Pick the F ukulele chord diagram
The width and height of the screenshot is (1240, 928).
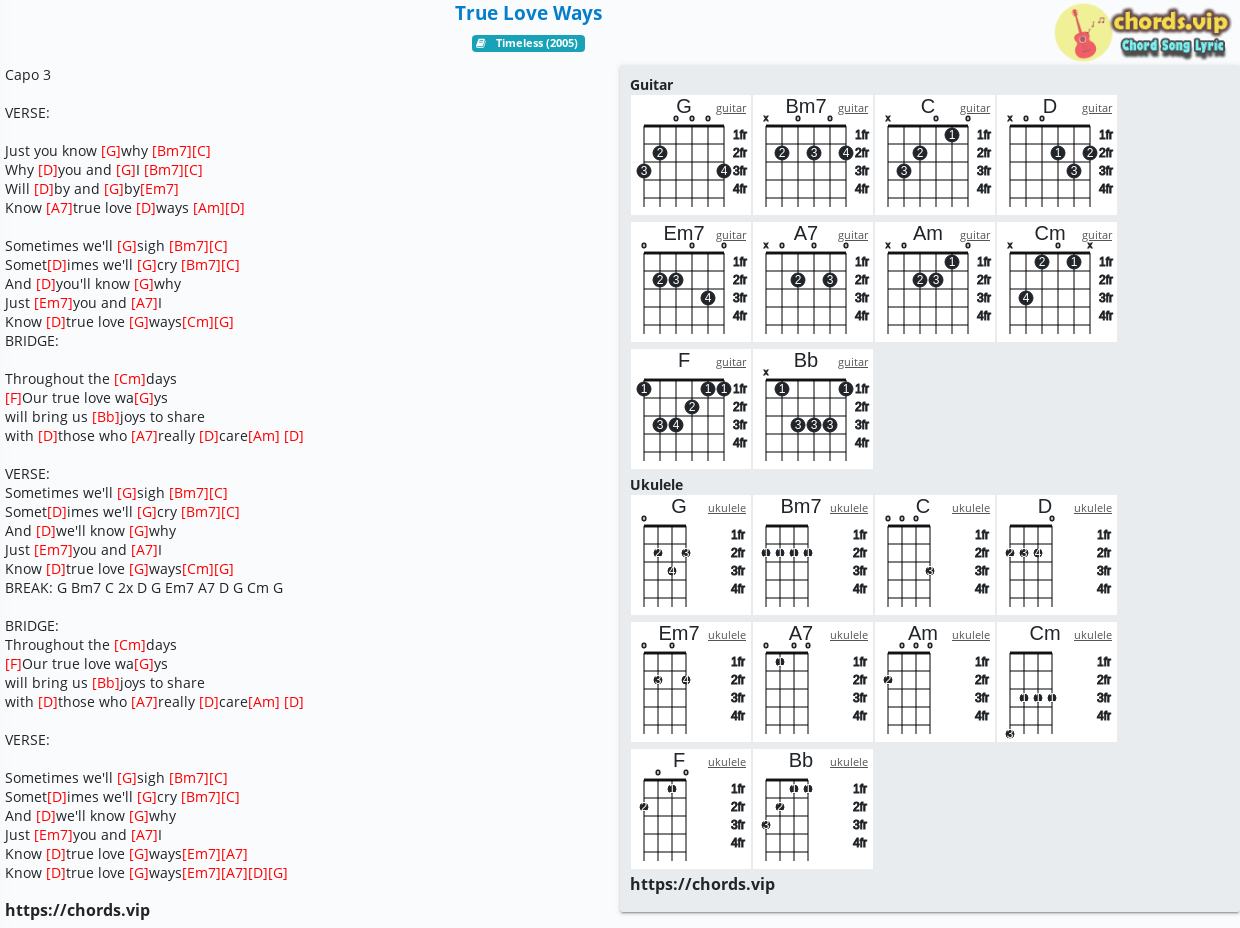click(691, 809)
